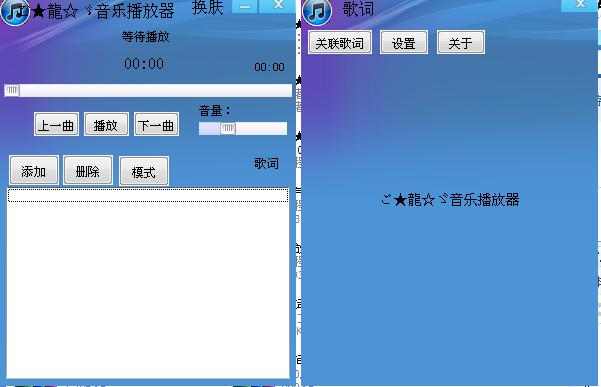Open the 歌词 lyrics link in player

[266, 164]
